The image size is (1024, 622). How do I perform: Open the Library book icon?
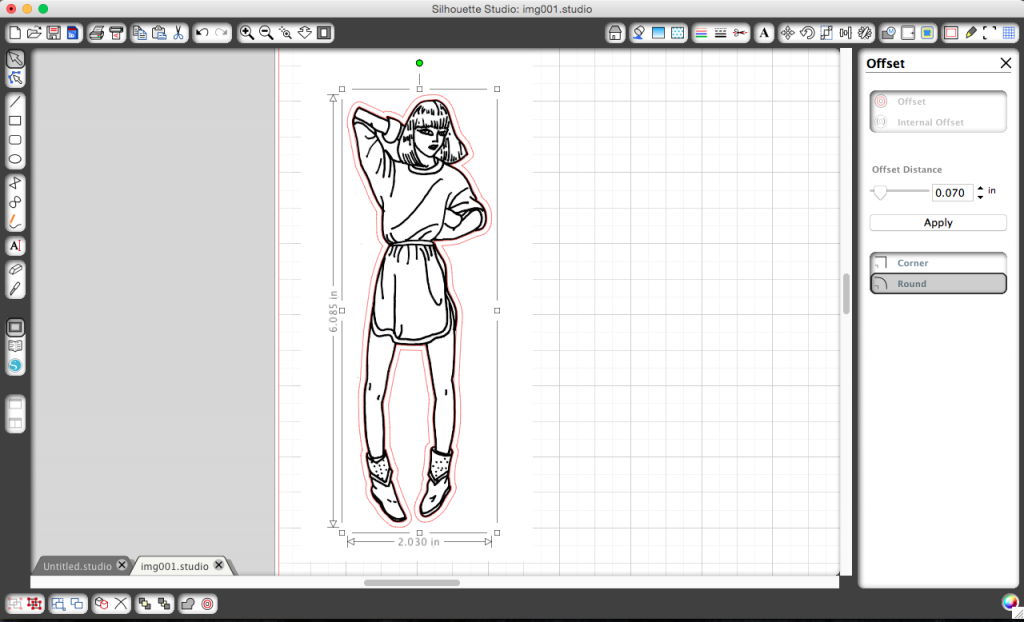point(15,346)
